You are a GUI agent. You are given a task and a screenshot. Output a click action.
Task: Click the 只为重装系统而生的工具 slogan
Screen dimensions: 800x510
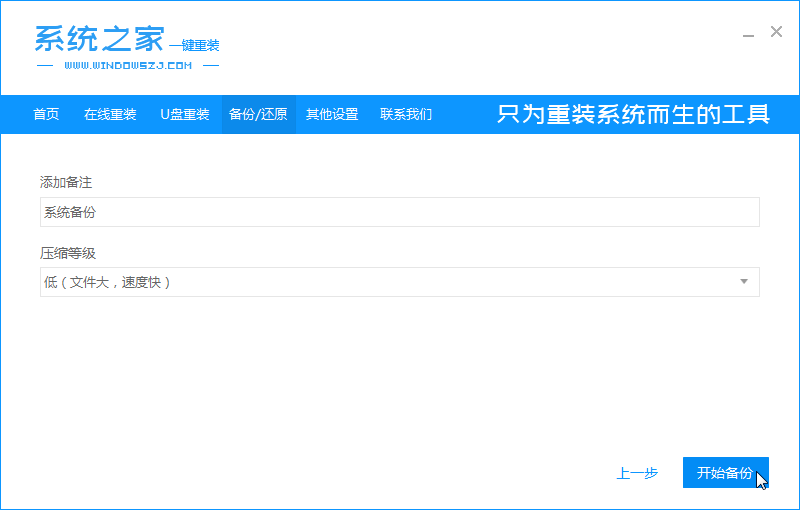[x=633, y=114]
